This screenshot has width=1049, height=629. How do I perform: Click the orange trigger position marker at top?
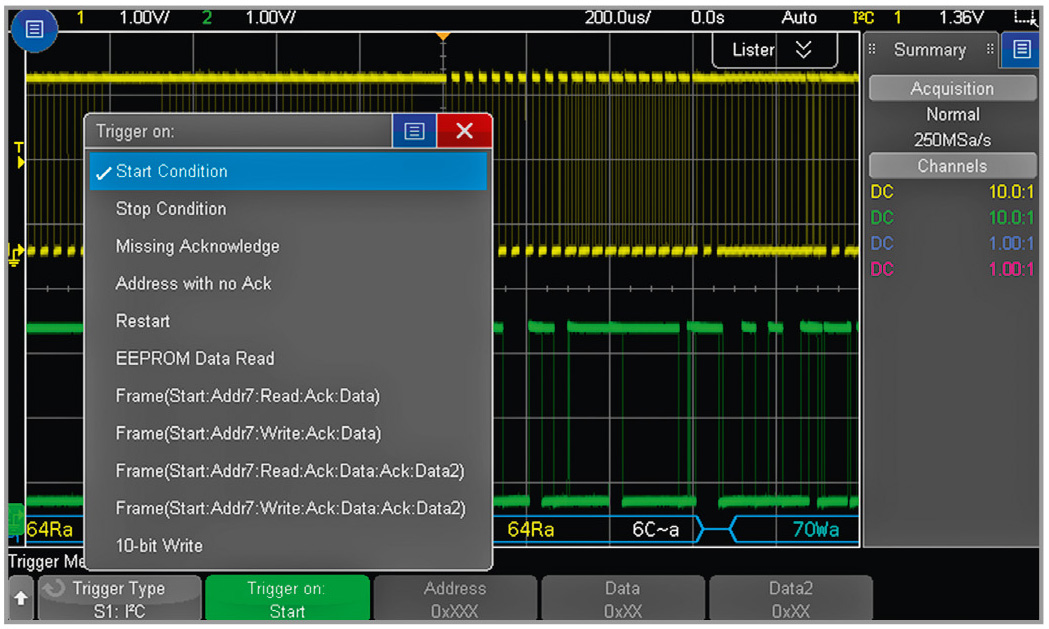click(443, 37)
